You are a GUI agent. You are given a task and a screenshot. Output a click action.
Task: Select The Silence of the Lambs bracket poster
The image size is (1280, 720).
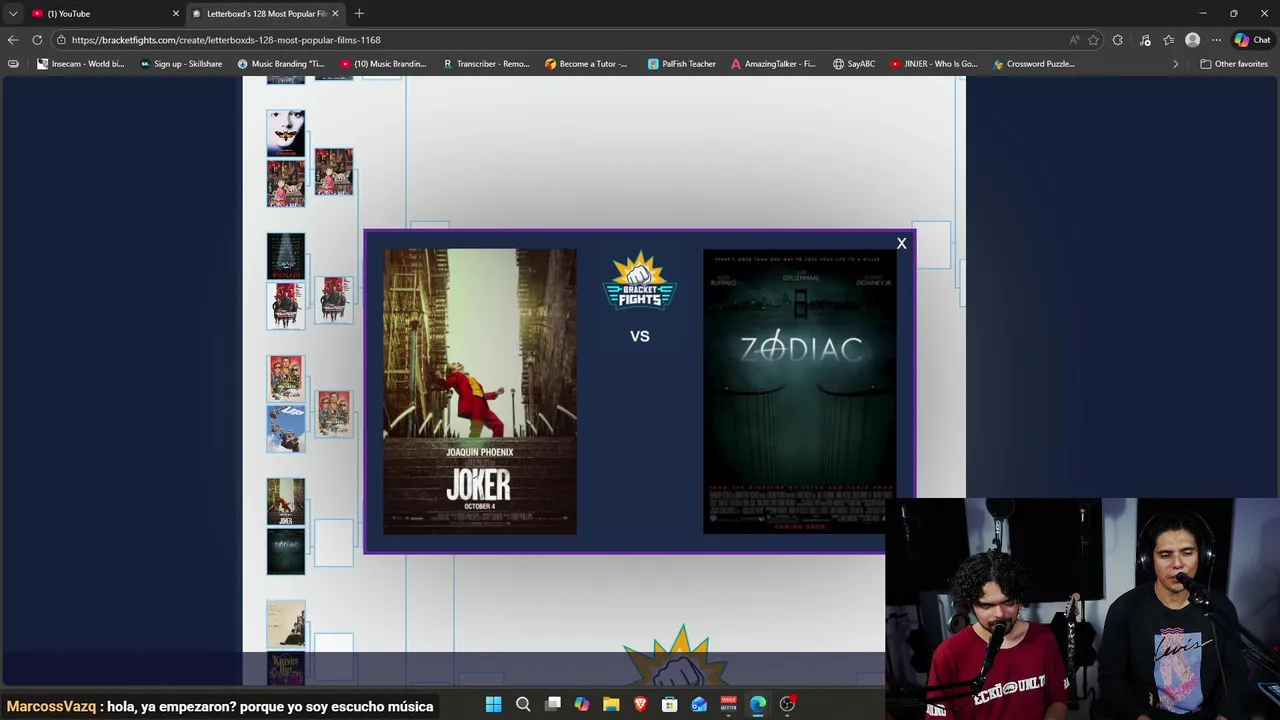tap(286, 133)
